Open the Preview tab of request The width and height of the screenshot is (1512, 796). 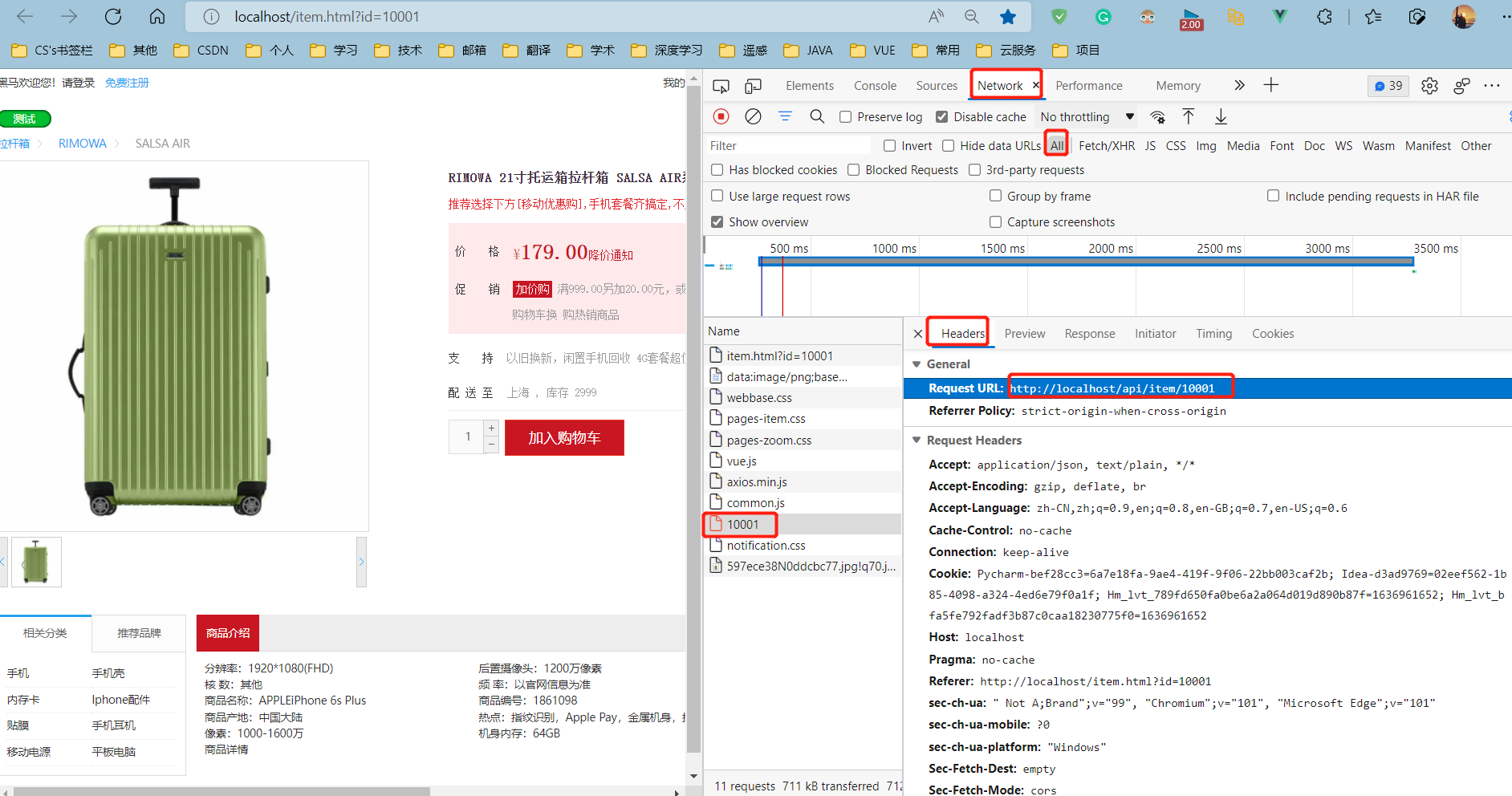(1025, 334)
